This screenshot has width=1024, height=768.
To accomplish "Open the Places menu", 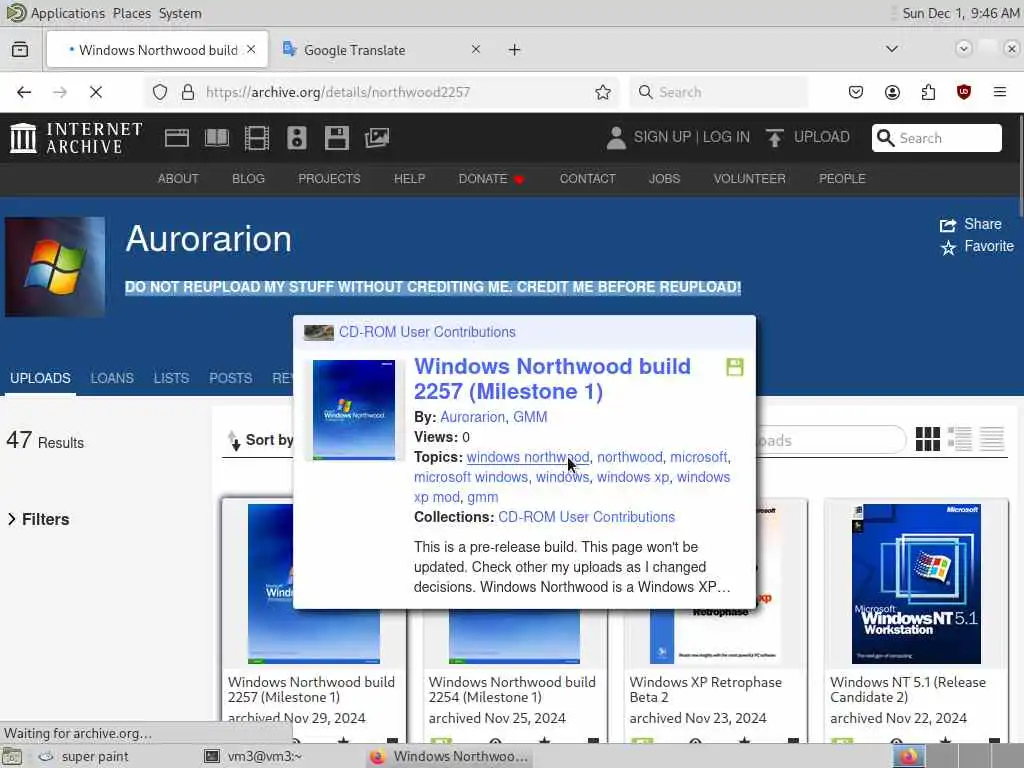I will 131,13.
